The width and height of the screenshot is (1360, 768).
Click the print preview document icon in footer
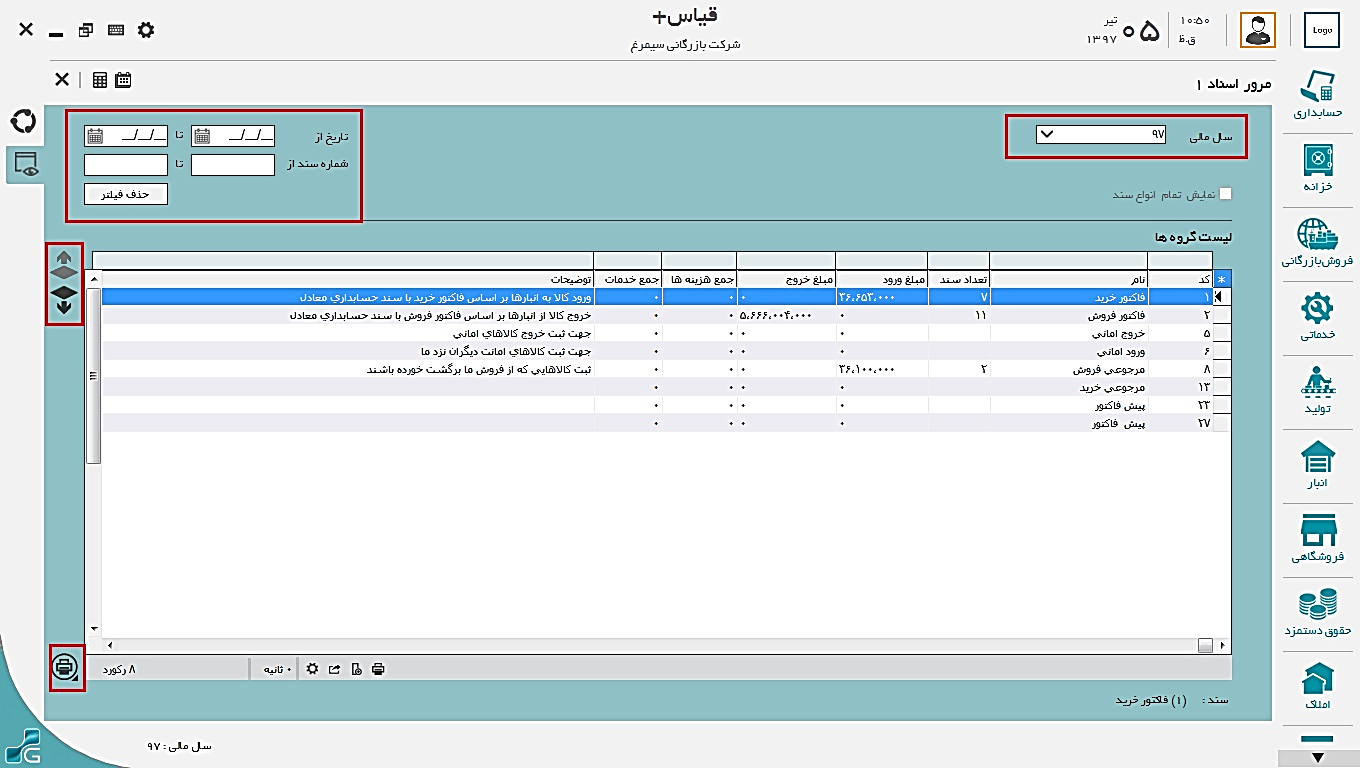(356, 669)
